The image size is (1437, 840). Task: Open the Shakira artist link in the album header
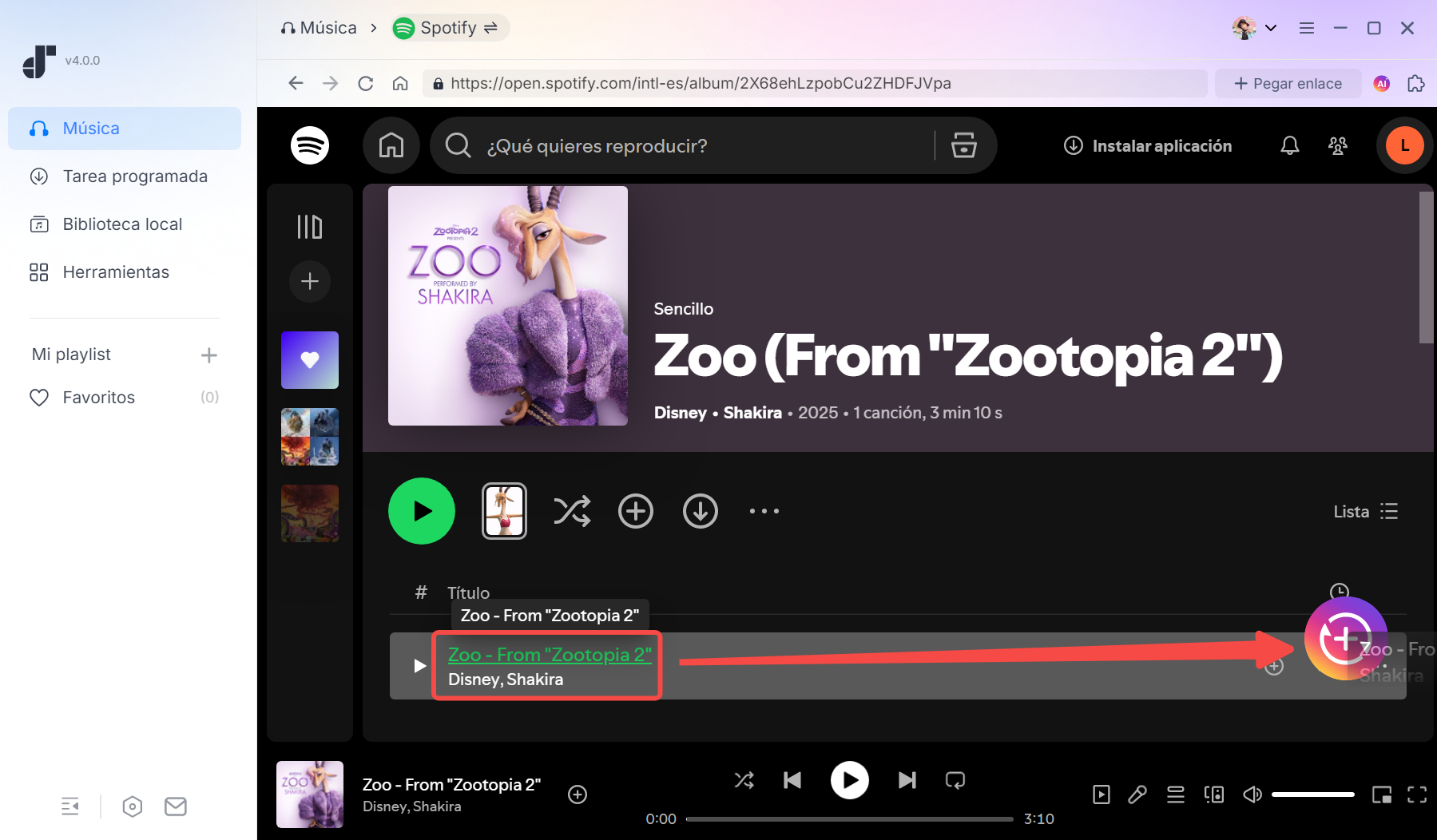(x=752, y=413)
